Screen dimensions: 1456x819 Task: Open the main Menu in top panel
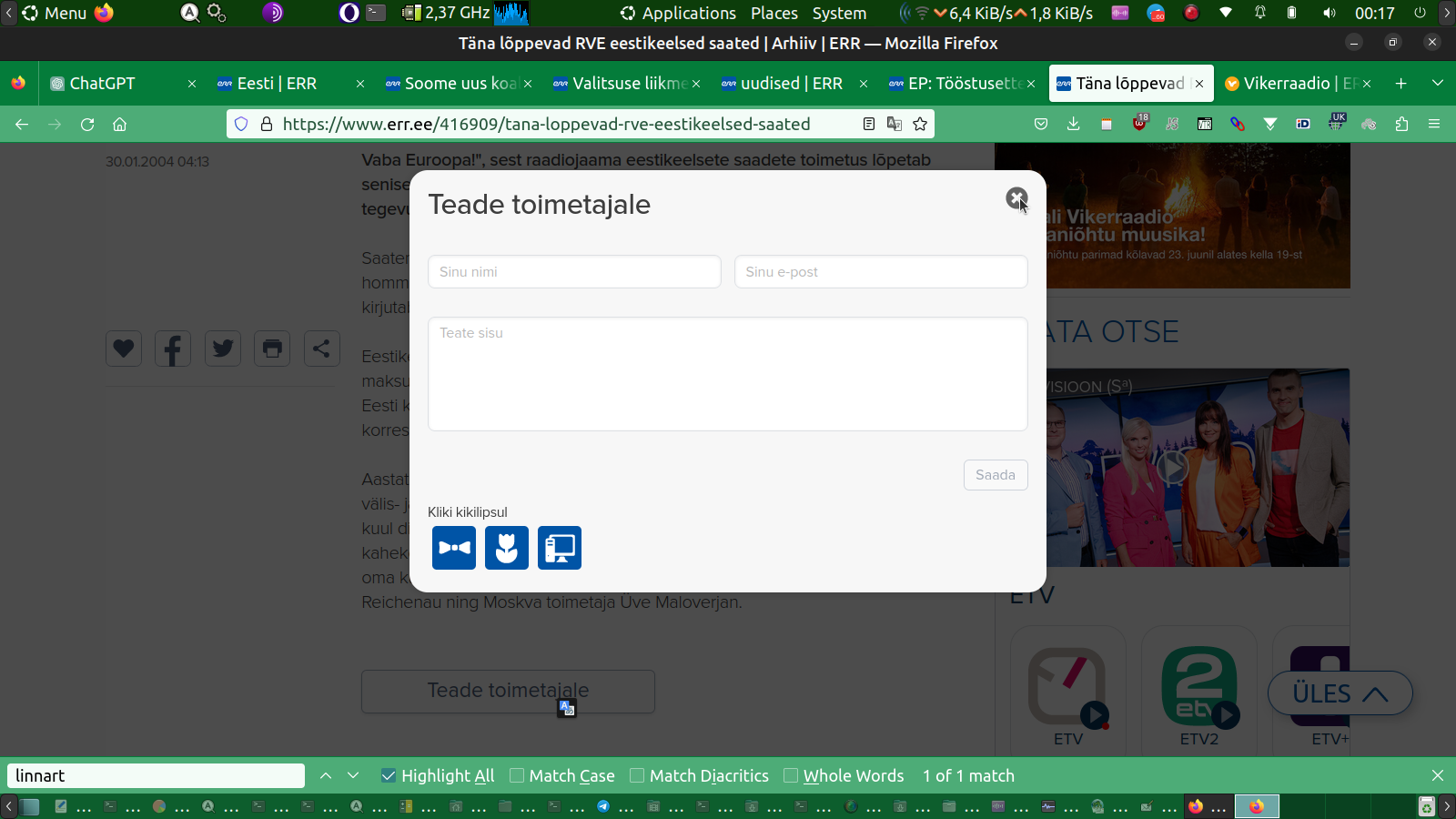(x=55, y=13)
